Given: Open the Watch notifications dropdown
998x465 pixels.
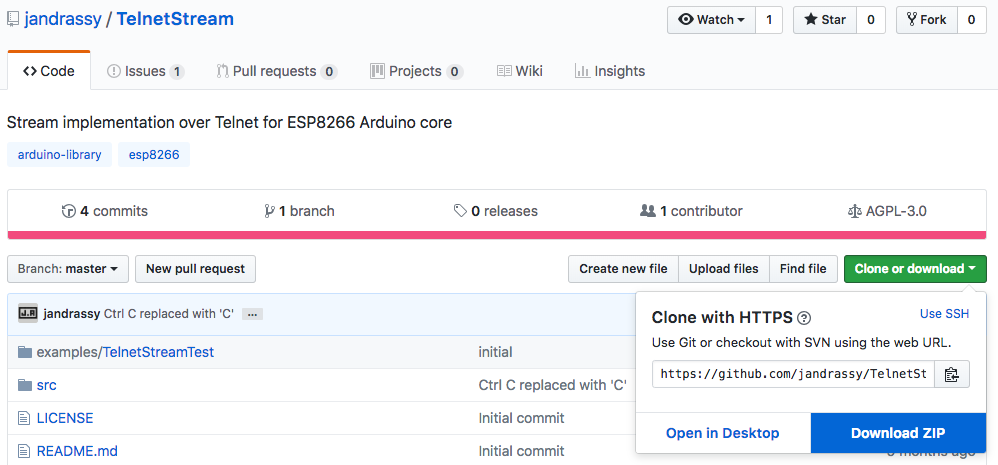Looking at the screenshot, I should 711,20.
